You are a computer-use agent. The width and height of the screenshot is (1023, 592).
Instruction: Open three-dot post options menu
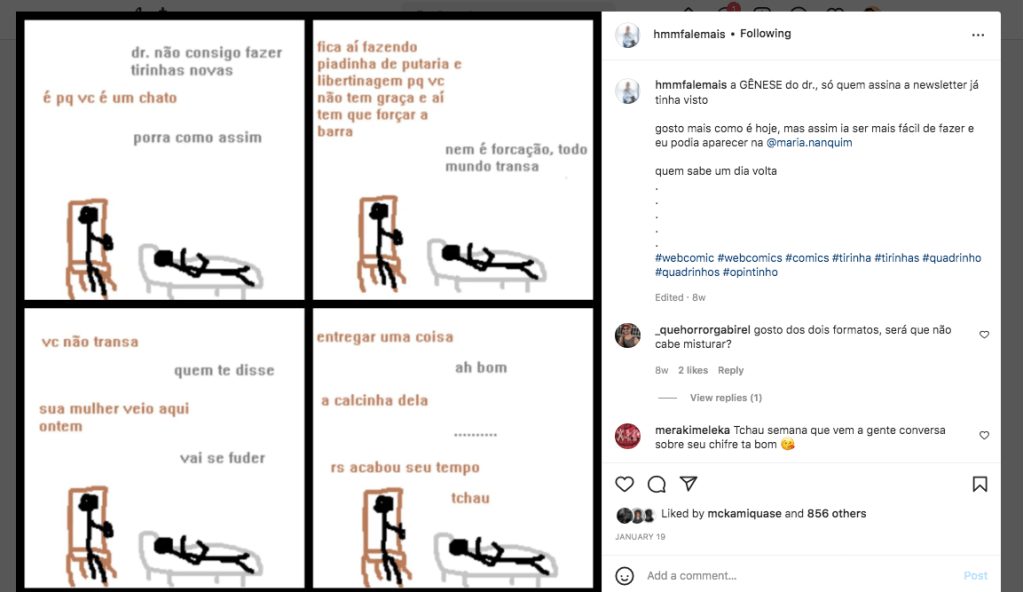tap(977, 35)
